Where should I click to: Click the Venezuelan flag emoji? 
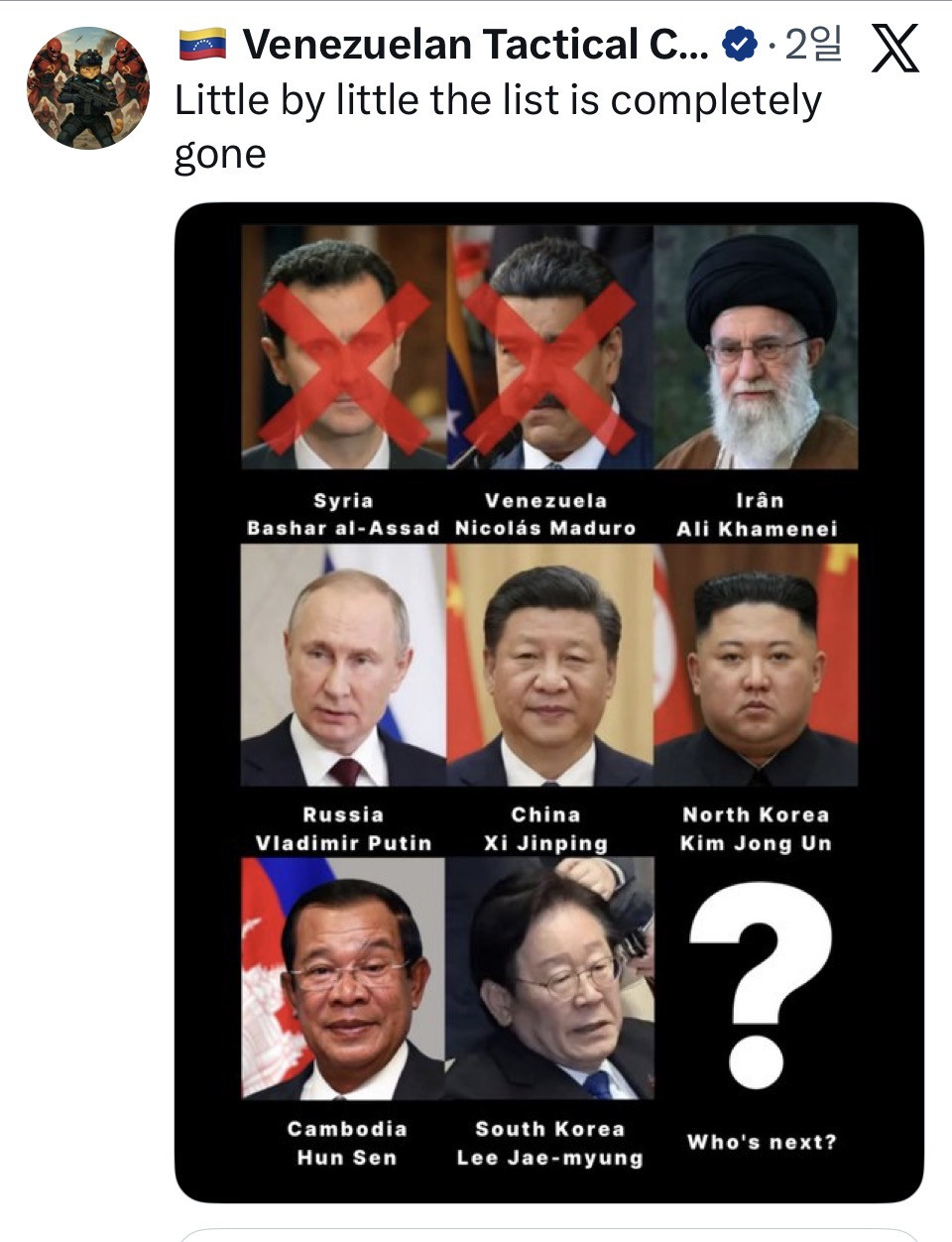(202, 45)
